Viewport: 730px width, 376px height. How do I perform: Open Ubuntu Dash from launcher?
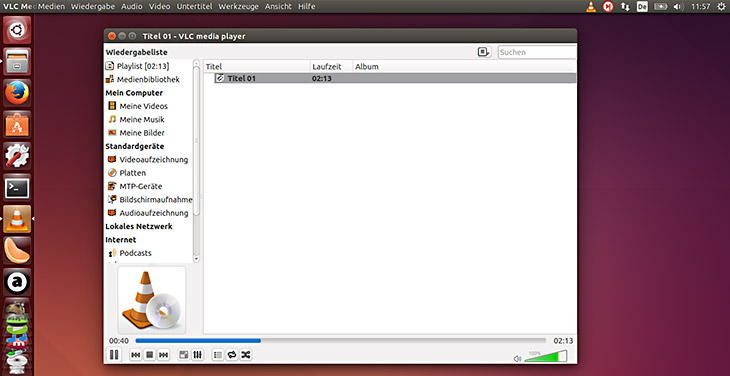(x=17, y=30)
